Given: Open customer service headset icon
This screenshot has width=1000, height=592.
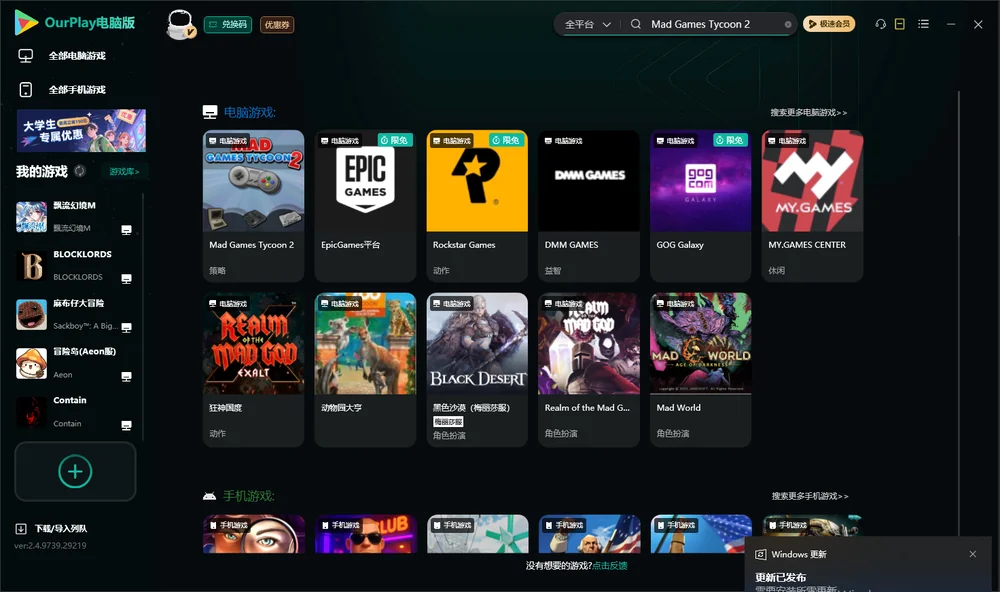Looking at the screenshot, I should pos(880,24).
